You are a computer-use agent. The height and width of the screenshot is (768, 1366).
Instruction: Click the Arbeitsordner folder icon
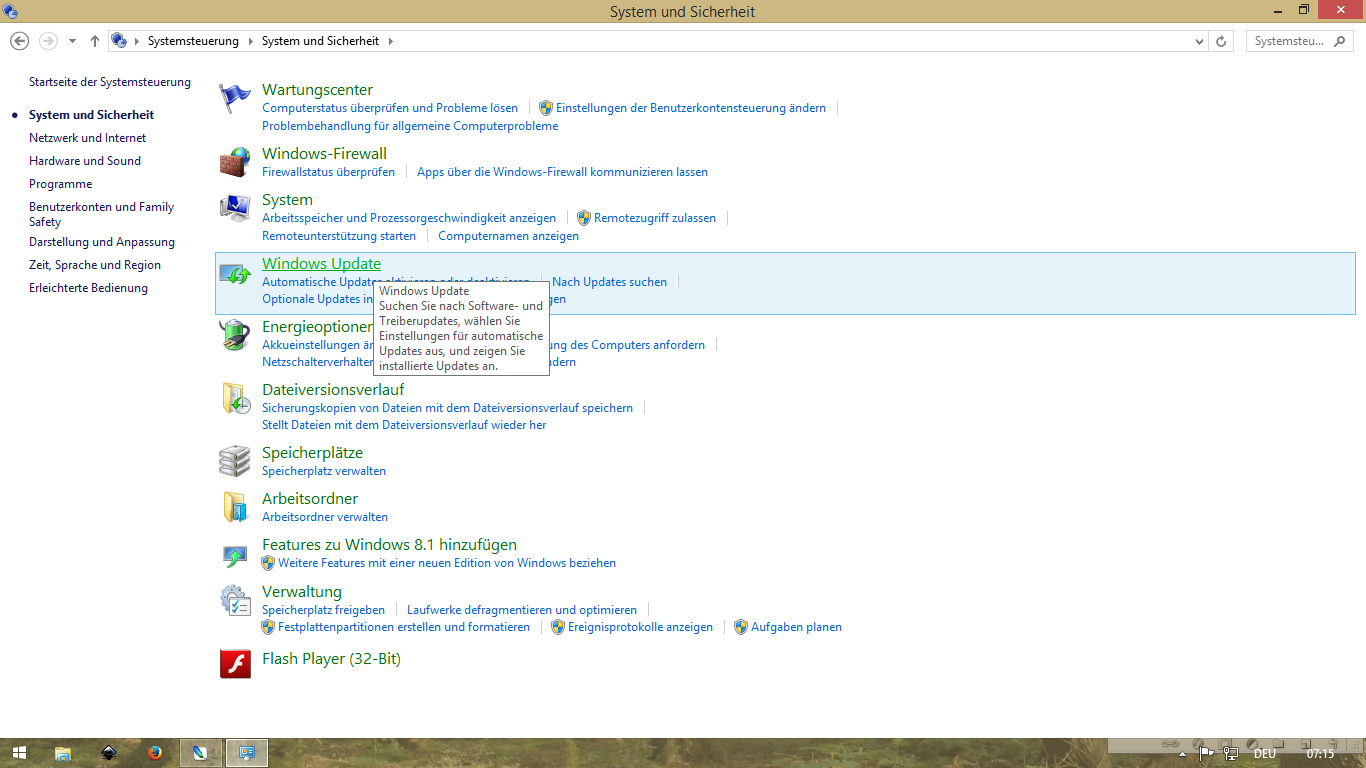235,507
